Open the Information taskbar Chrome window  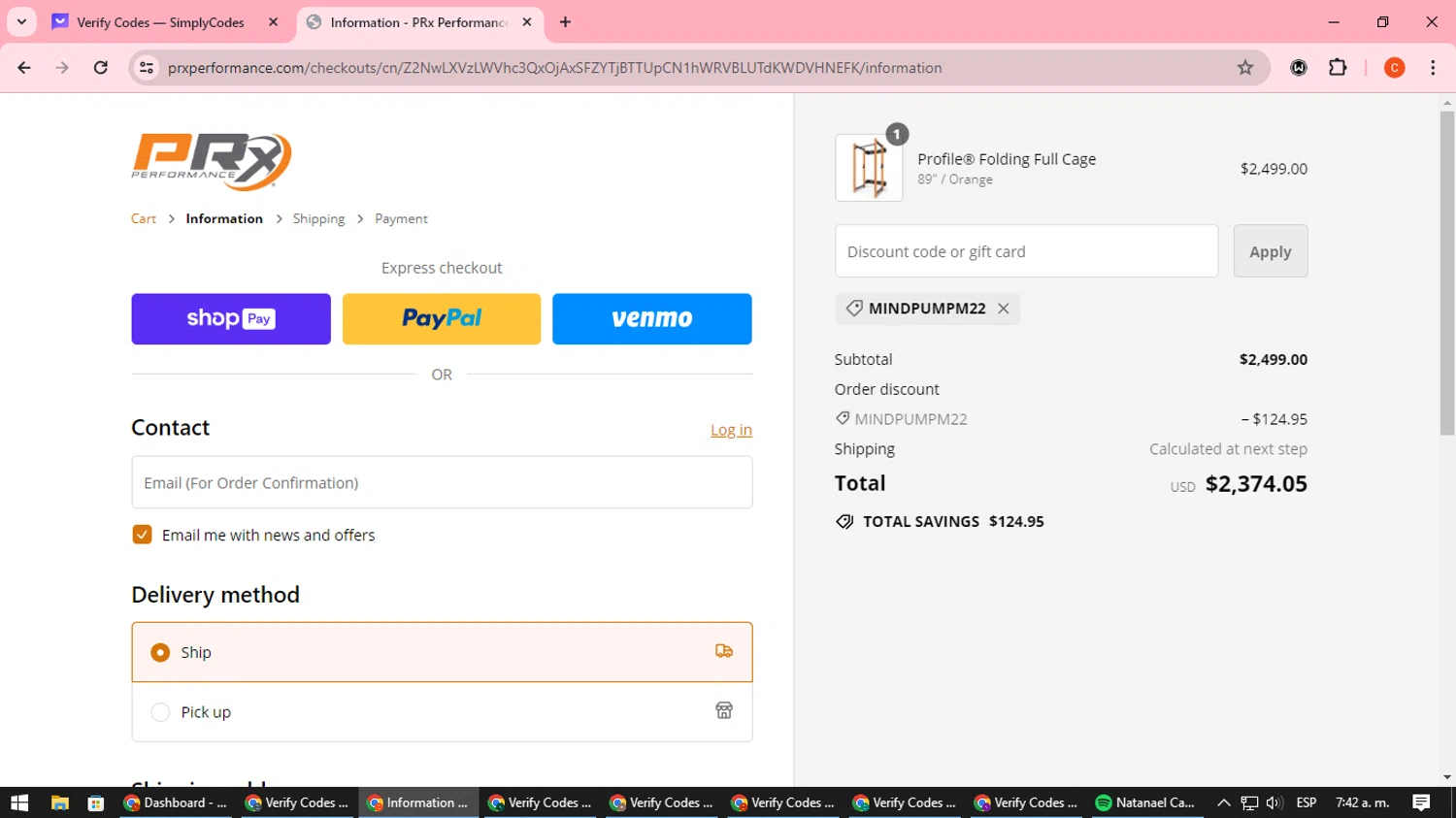tap(418, 802)
